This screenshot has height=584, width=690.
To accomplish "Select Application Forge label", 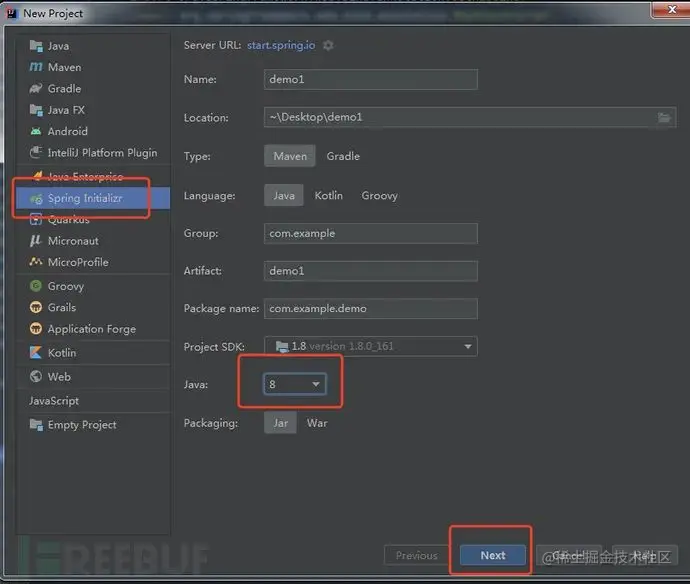I will 92,329.
